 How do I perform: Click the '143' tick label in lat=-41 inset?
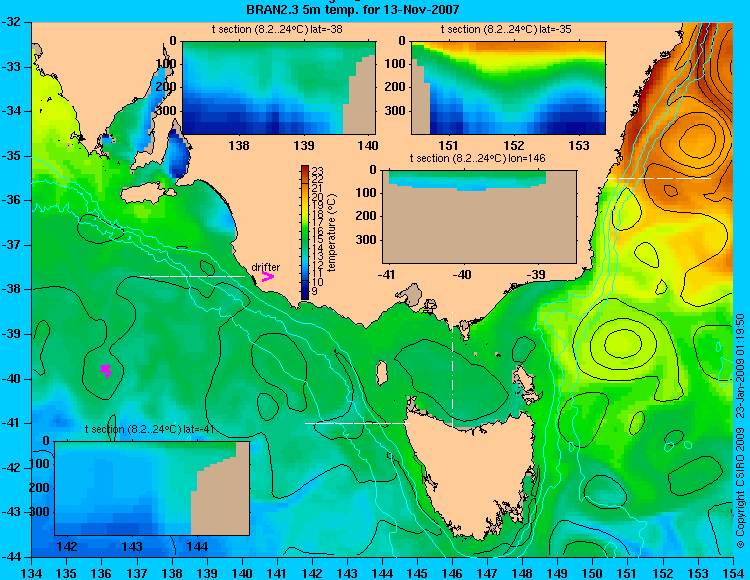click(x=132, y=547)
